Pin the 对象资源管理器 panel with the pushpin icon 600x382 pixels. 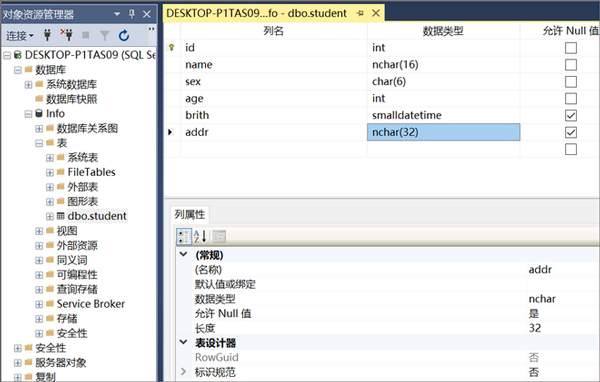click(x=132, y=14)
